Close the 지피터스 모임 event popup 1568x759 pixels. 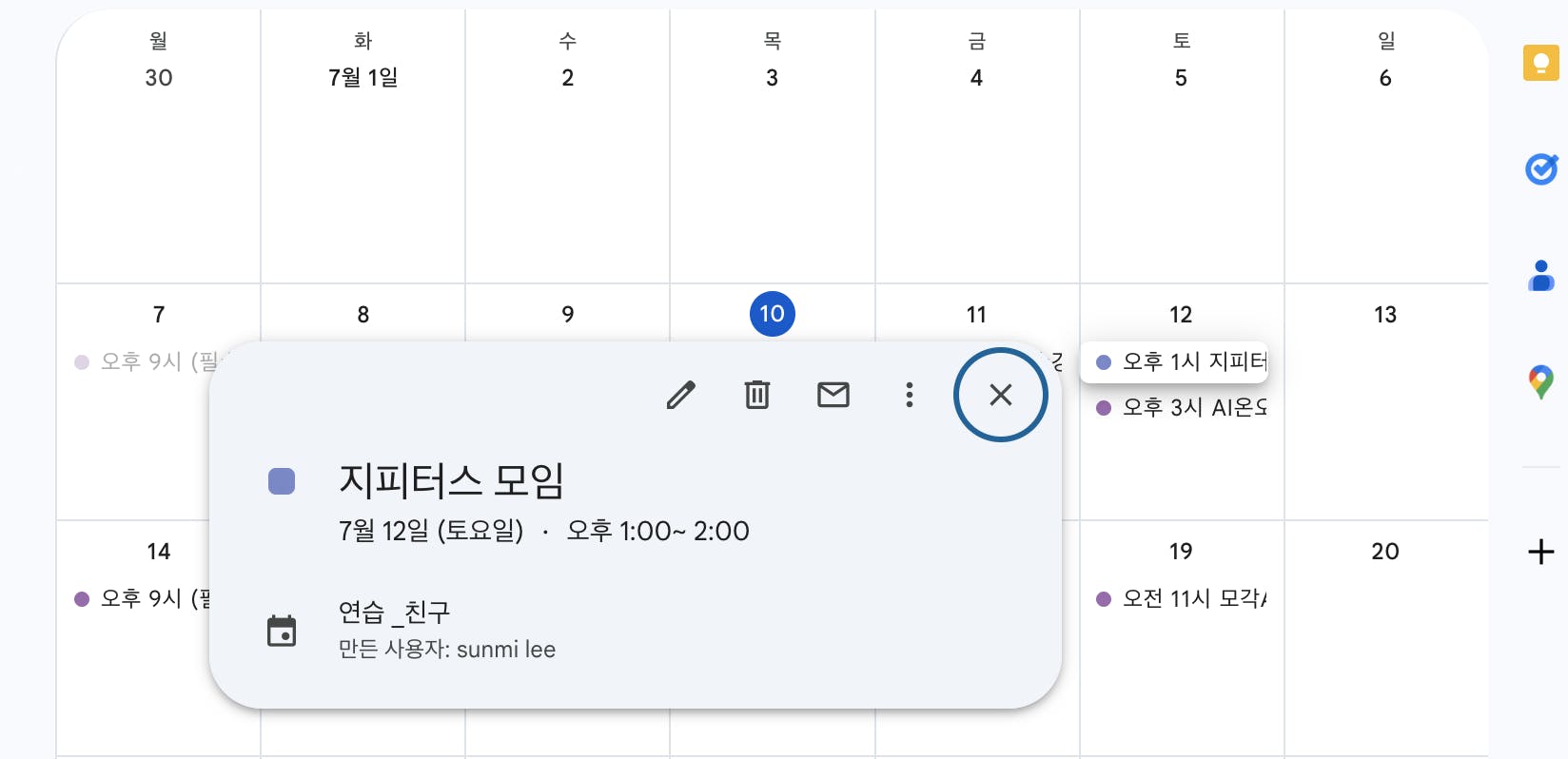tap(1000, 395)
